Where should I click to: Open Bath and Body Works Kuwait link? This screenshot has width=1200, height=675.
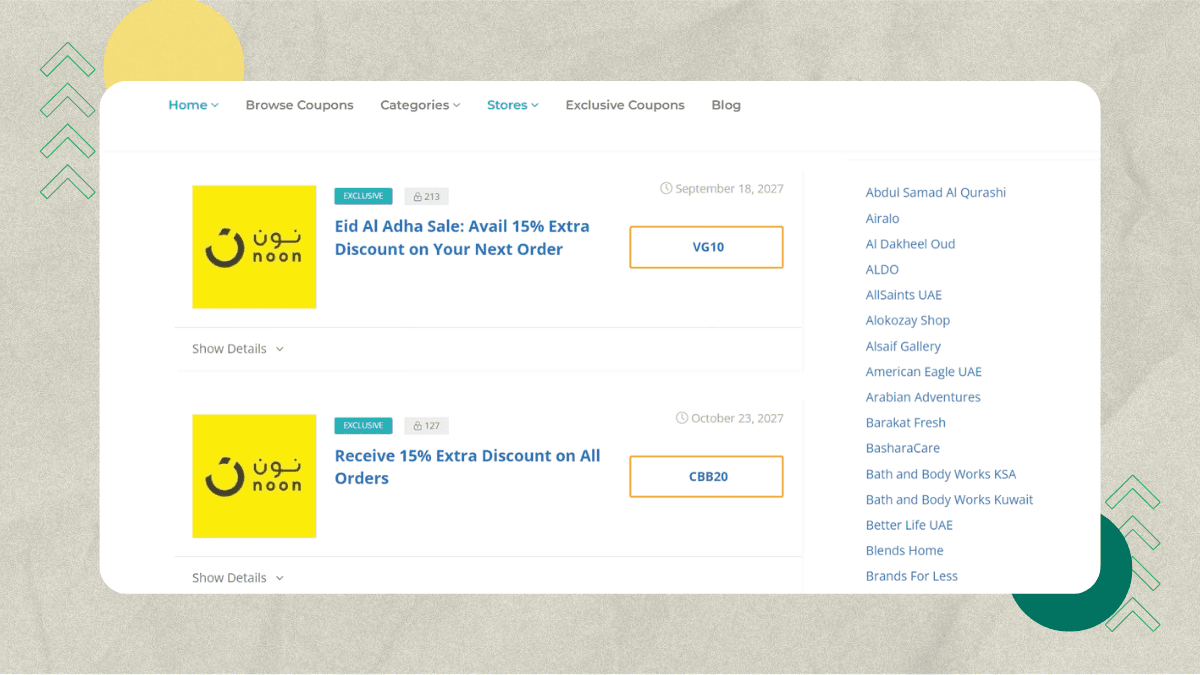[x=950, y=500]
